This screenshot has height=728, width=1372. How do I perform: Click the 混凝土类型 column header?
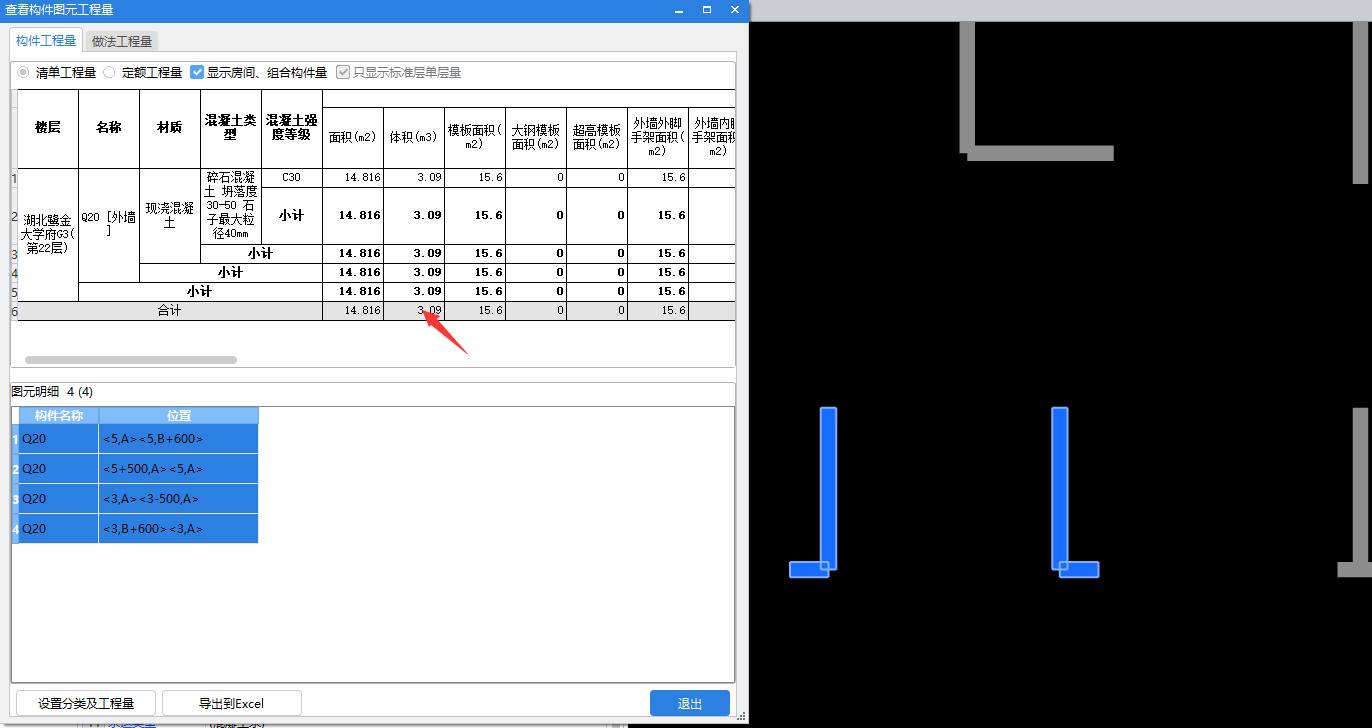coord(231,128)
